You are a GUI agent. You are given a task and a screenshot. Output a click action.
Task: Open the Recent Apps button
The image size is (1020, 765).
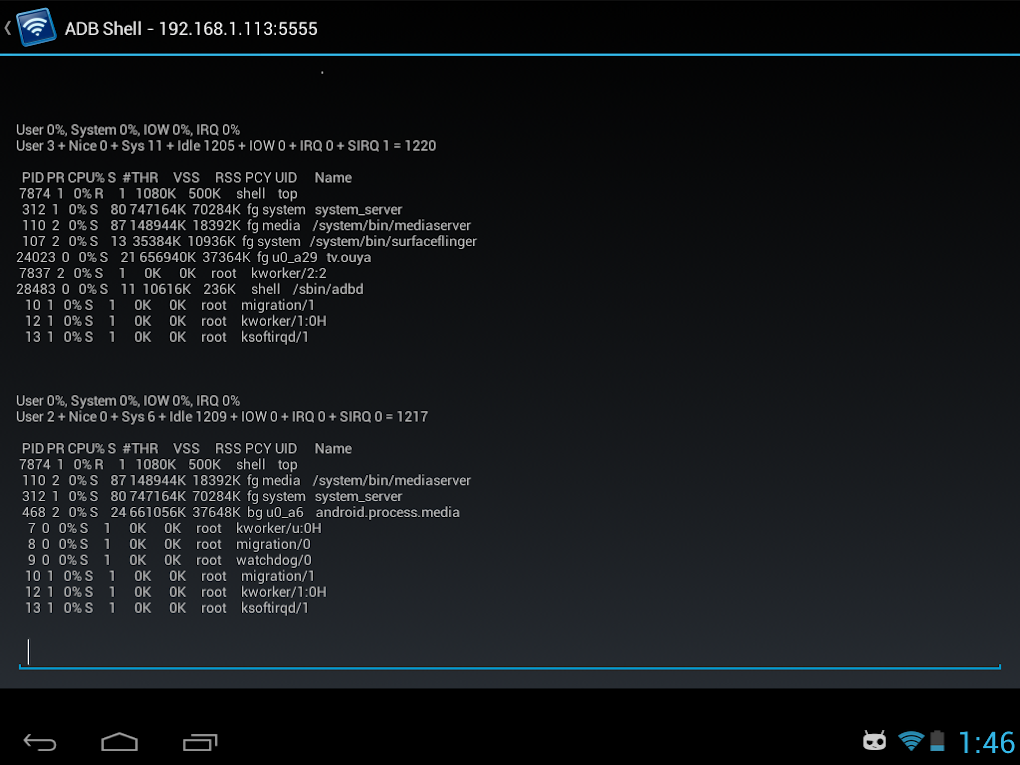[198, 742]
